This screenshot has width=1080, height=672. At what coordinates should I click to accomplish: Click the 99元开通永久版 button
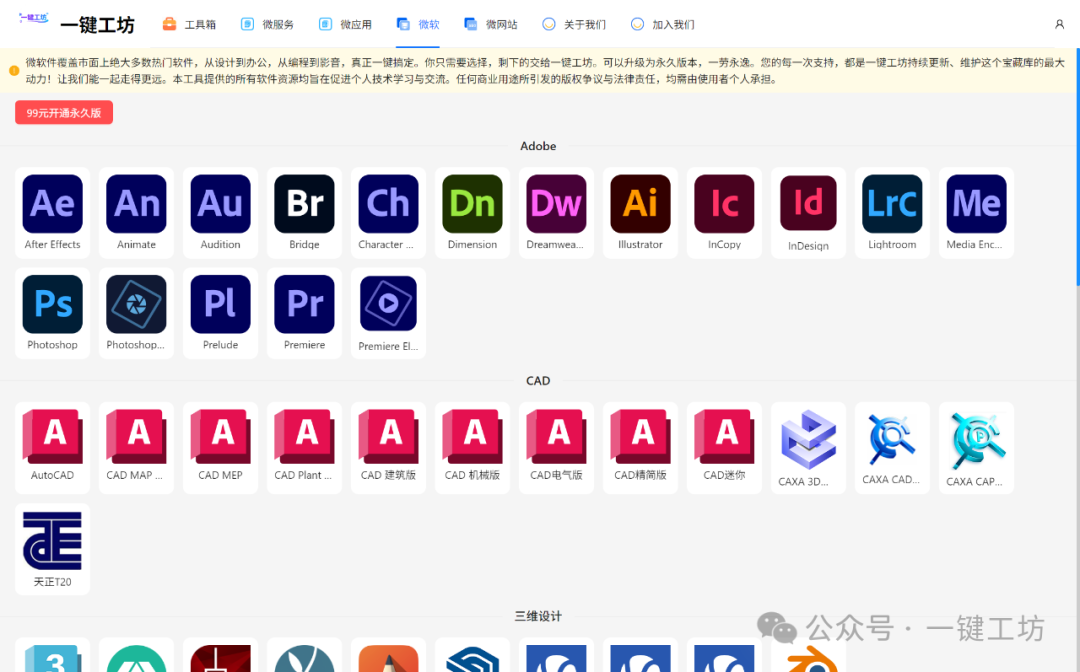coord(64,113)
